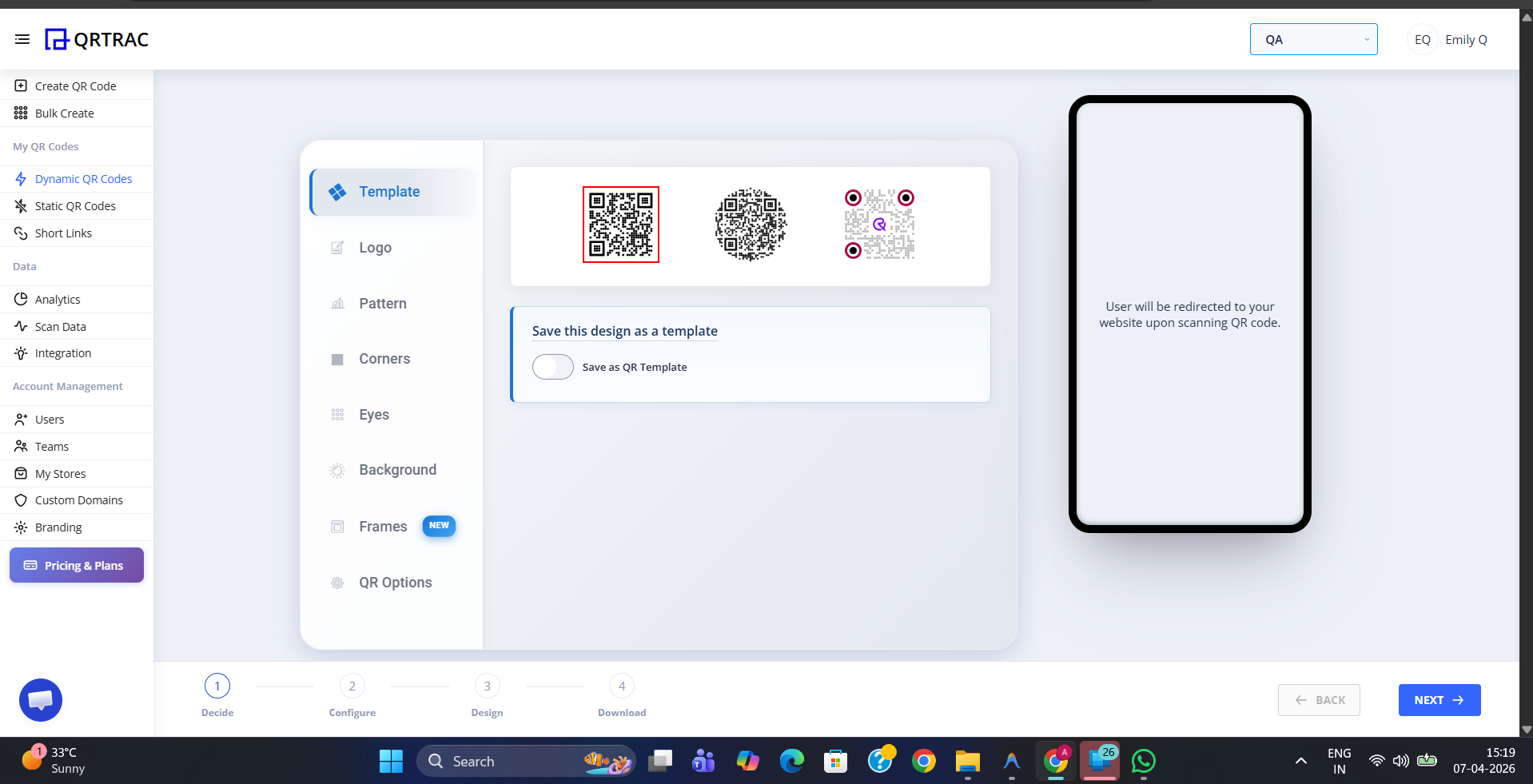Open Pricing & Plans
The image size is (1533, 784).
pos(76,565)
